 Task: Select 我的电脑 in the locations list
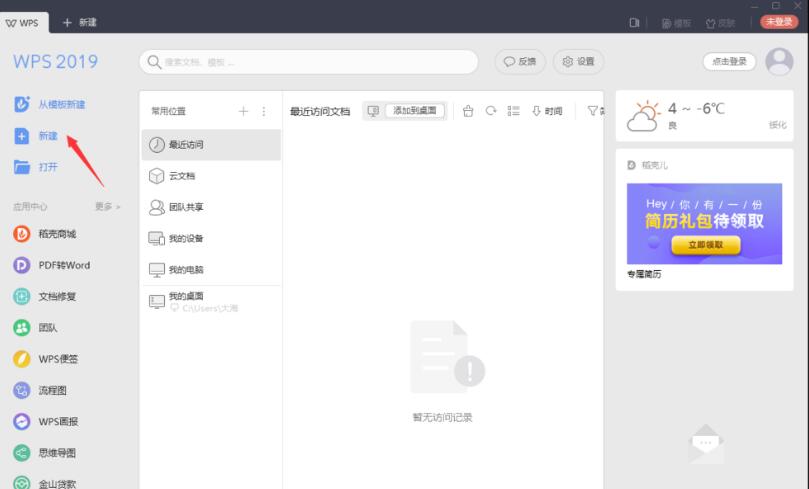click(211, 269)
